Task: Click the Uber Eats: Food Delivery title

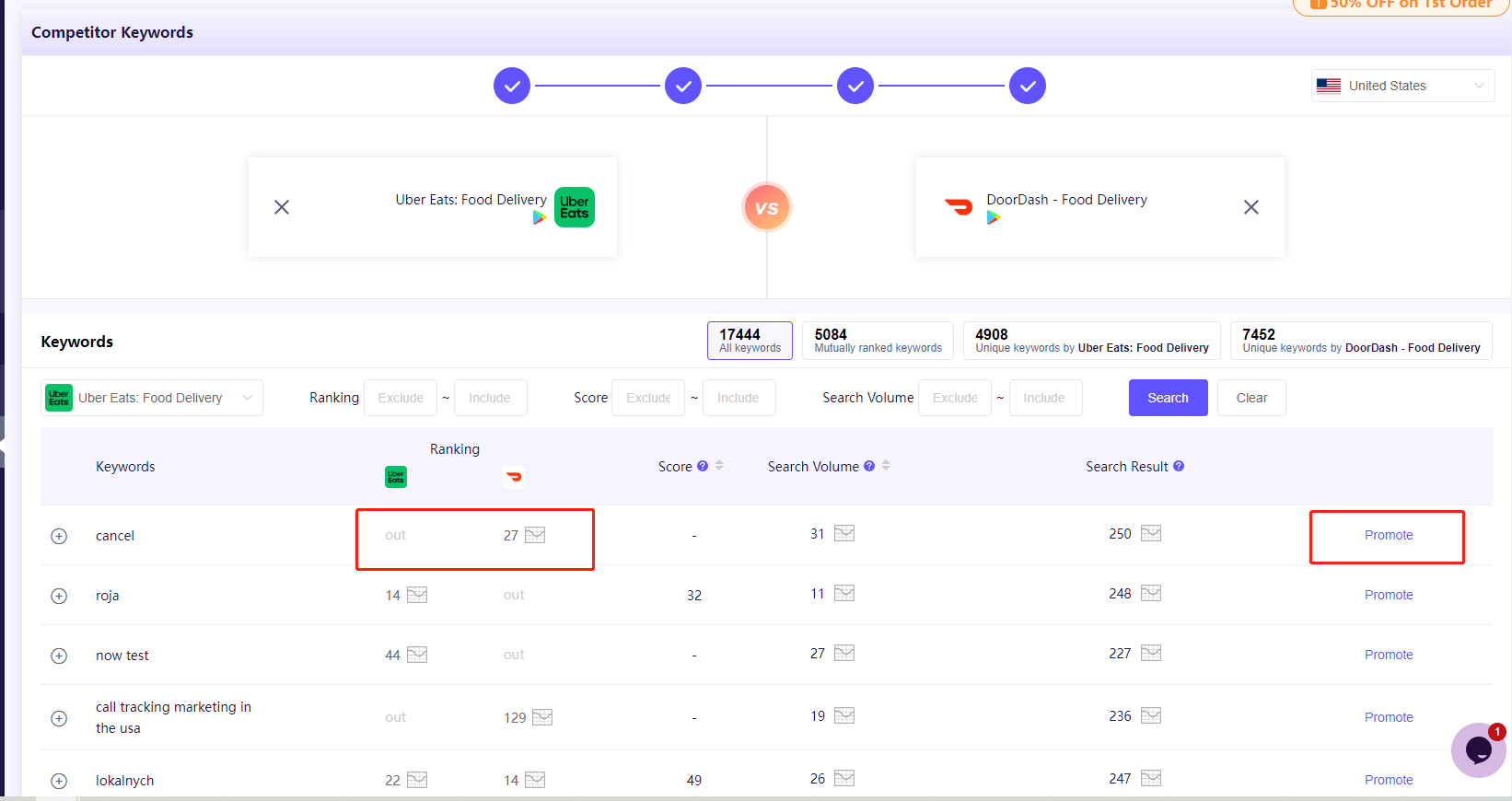Action: point(471,199)
